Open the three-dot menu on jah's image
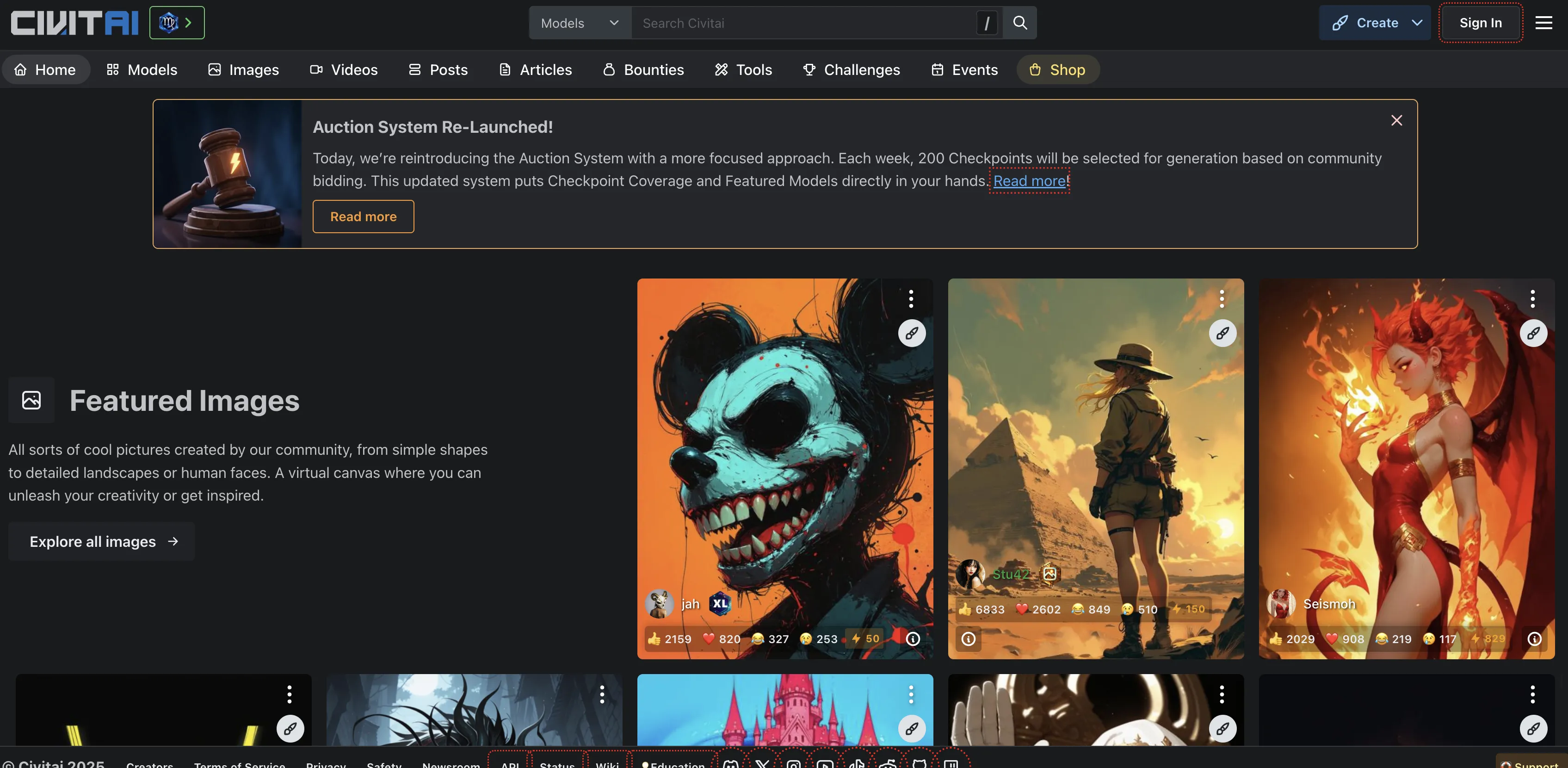The width and height of the screenshot is (1568, 768). (911, 298)
